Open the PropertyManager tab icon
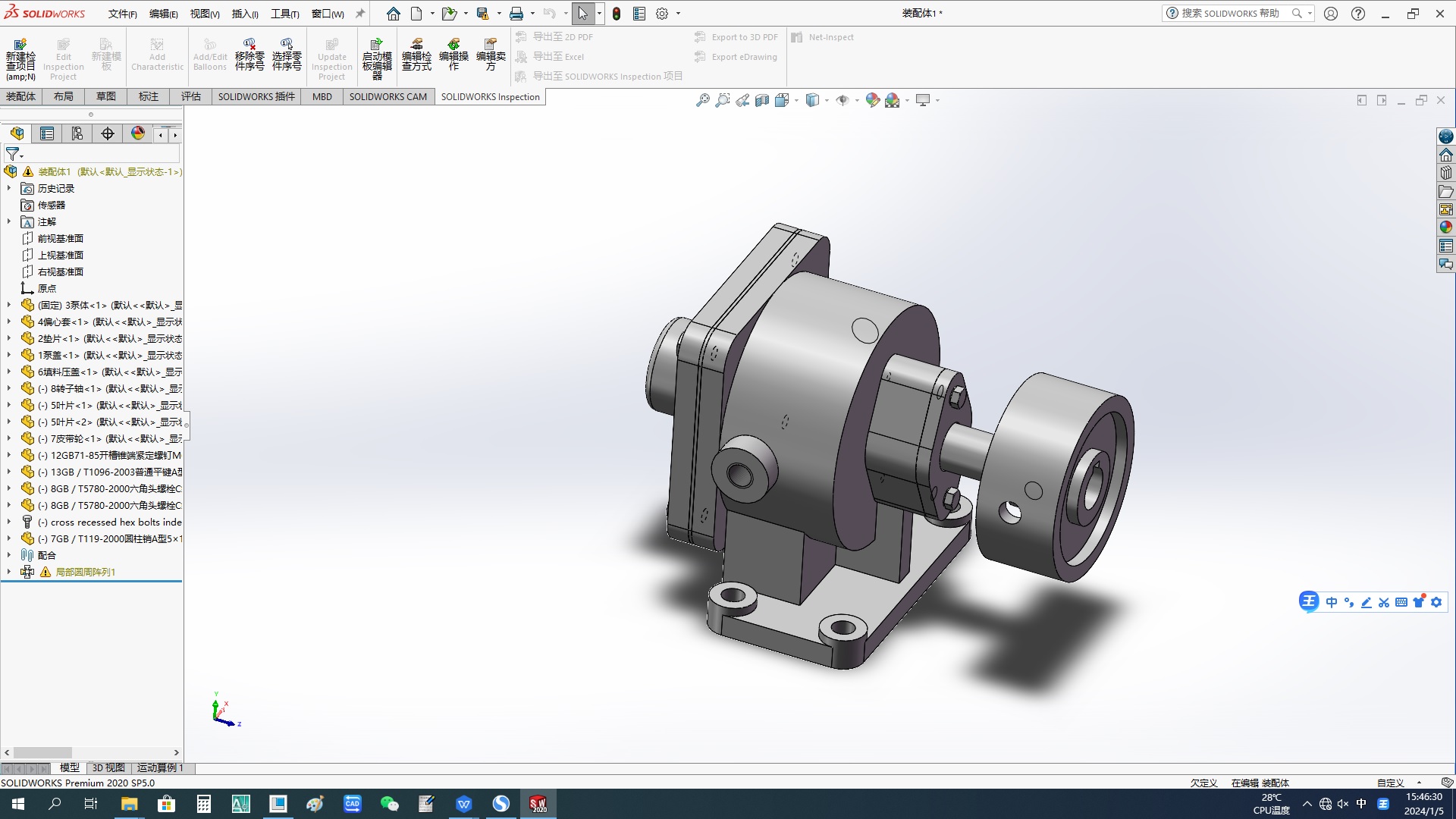 pyautogui.click(x=47, y=134)
